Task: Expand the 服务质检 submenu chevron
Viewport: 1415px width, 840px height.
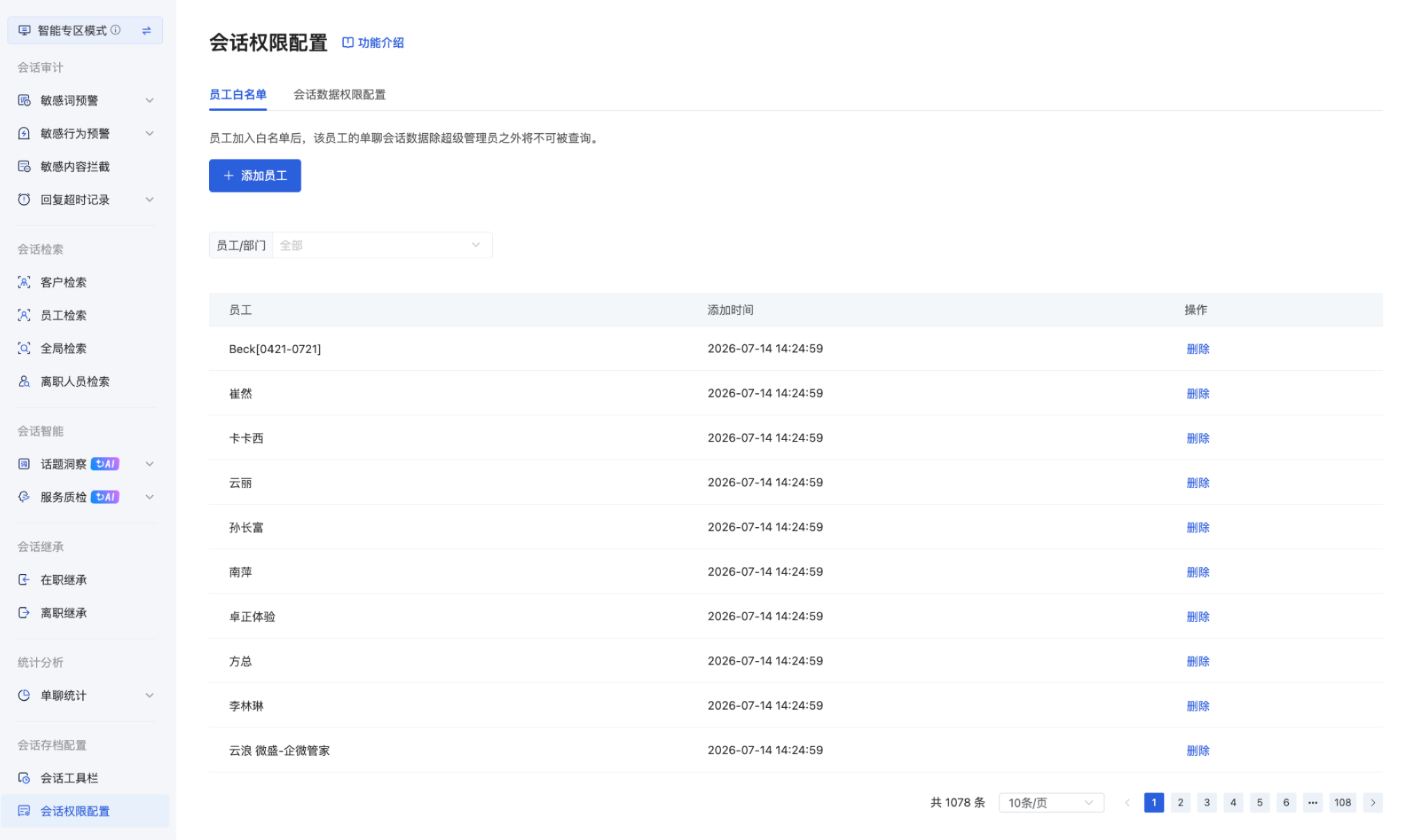Action: click(150, 497)
